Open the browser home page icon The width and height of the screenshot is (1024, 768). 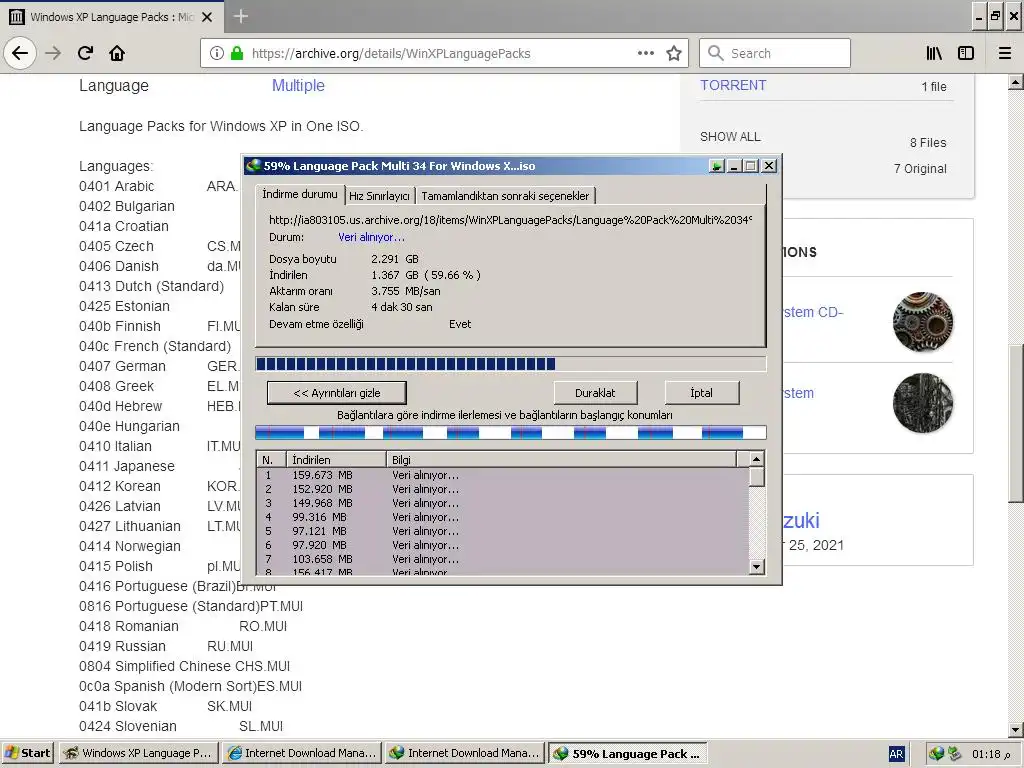point(117,53)
